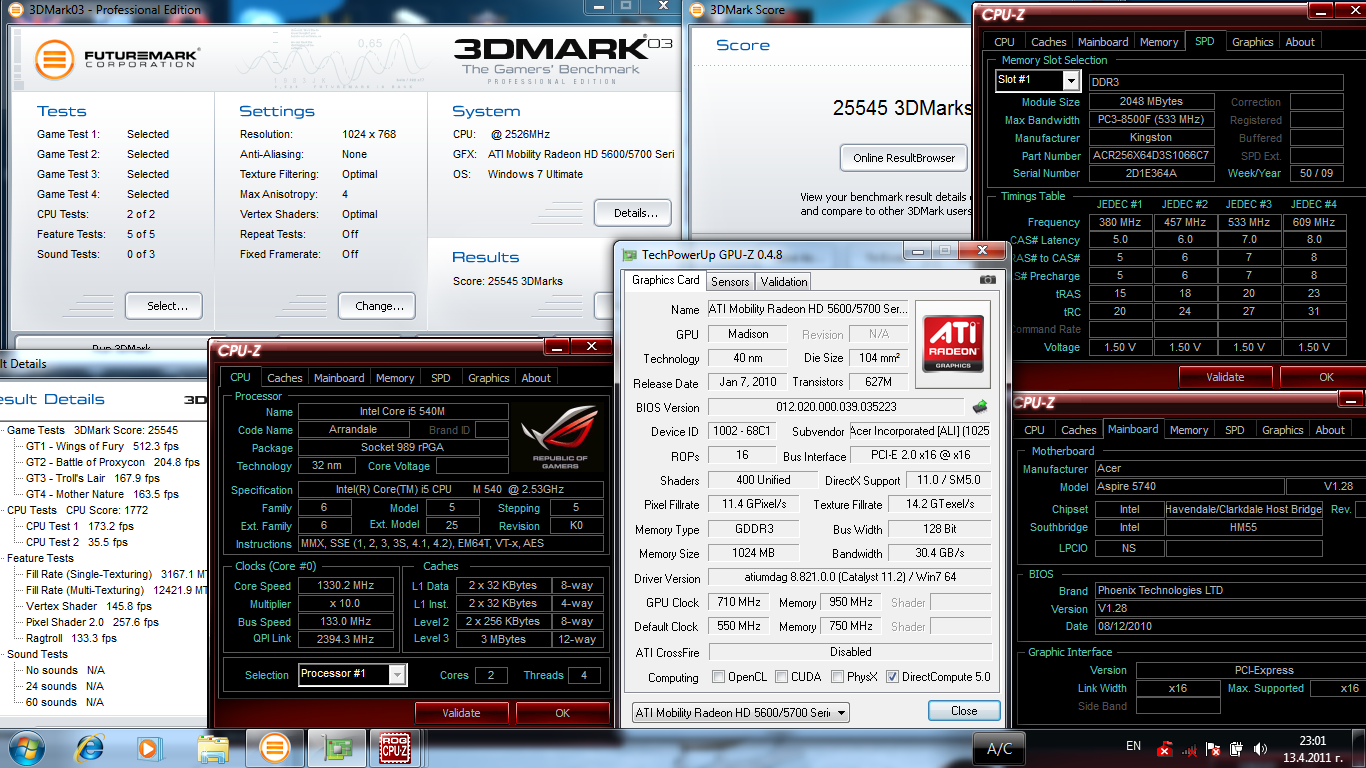This screenshot has width=1366, height=768.
Task: Switch to the Validation tab in GPU-Z
Action: click(784, 282)
